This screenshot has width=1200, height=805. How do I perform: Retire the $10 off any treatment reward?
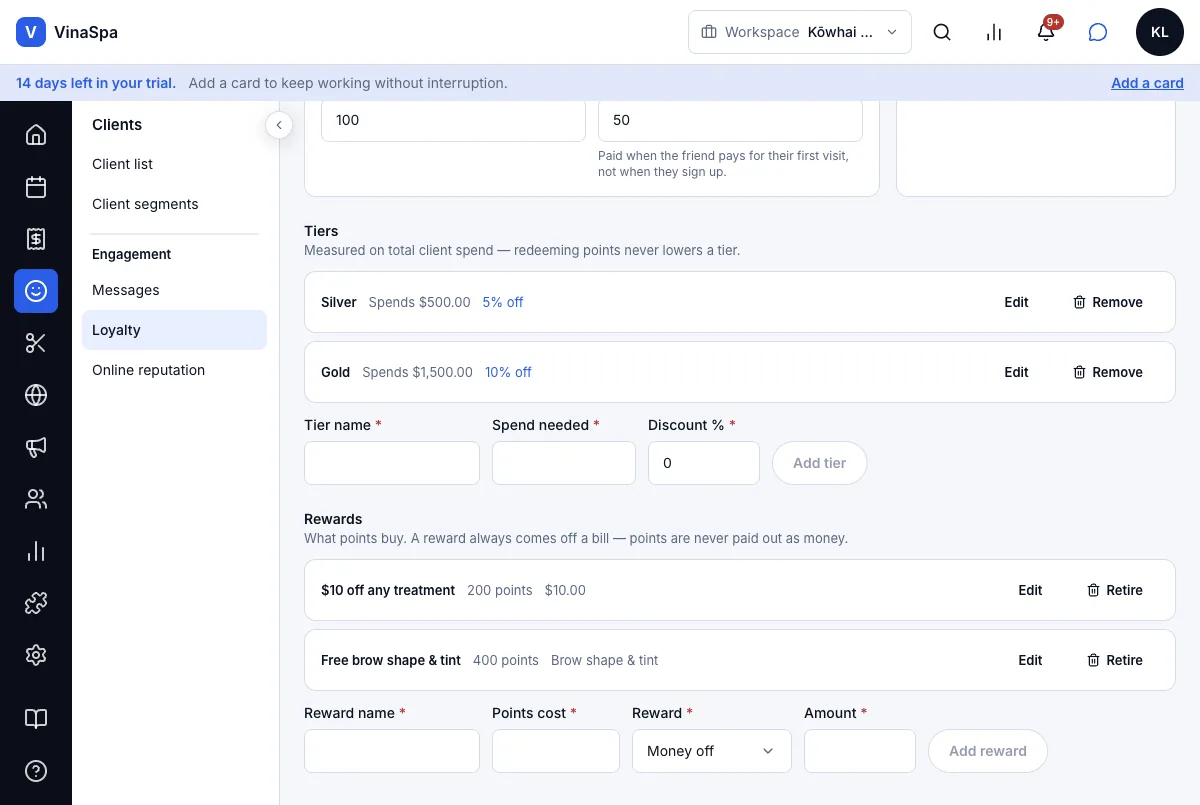pyautogui.click(x=1114, y=590)
